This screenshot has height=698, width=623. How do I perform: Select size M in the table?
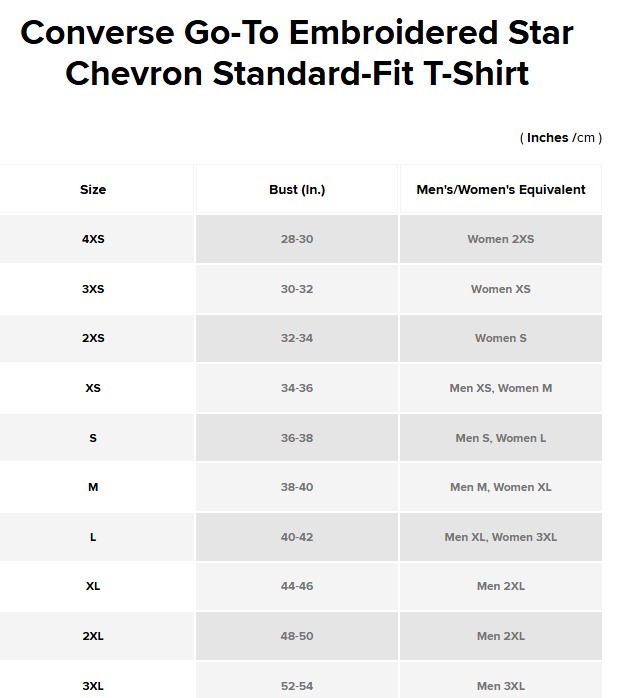(x=93, y=487)
